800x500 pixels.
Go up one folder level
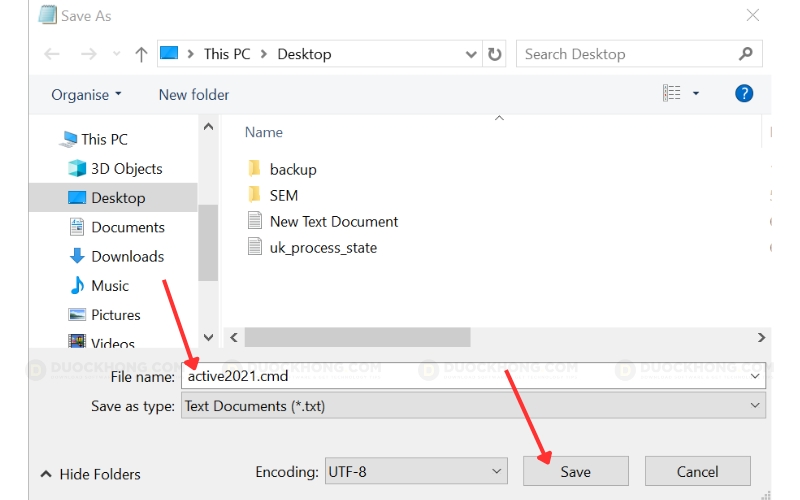(x=141, y=54)
